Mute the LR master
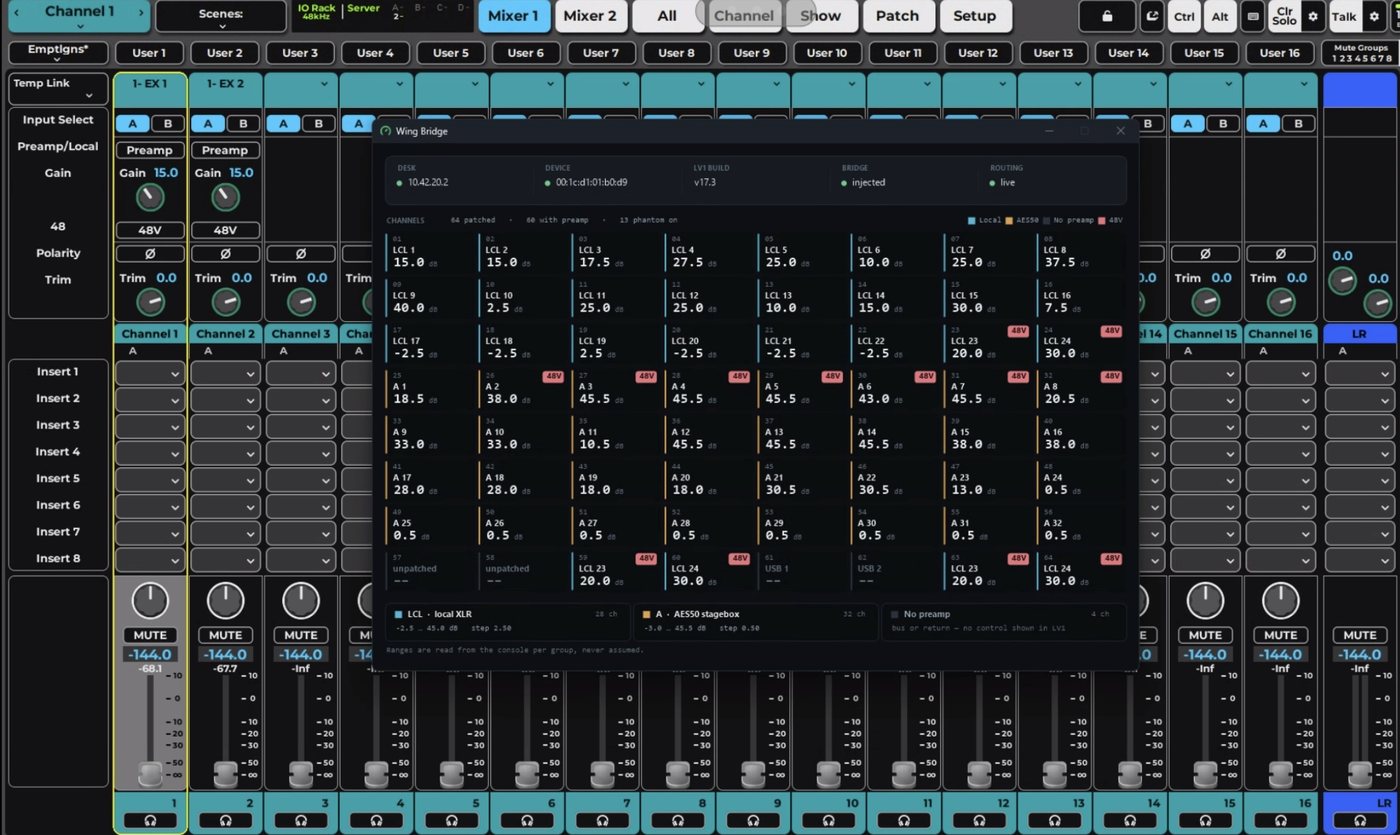 click(1360, 635)
